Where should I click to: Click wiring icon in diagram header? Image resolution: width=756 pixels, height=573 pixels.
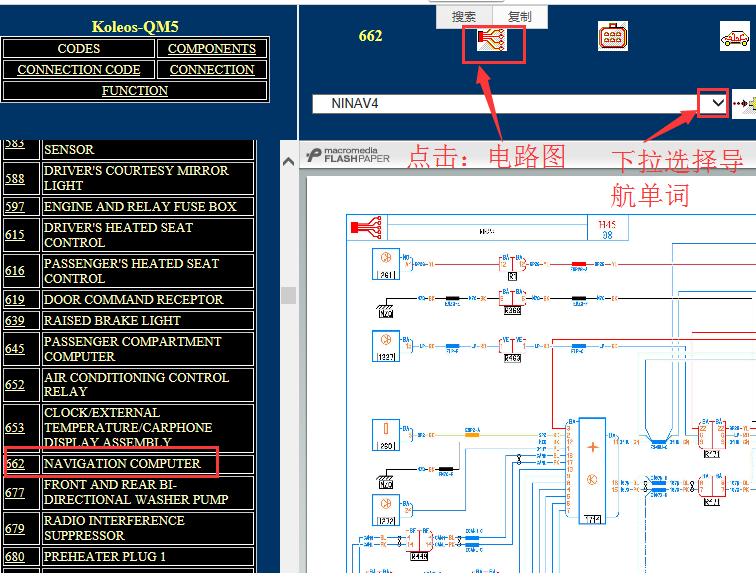coord(366,227)
